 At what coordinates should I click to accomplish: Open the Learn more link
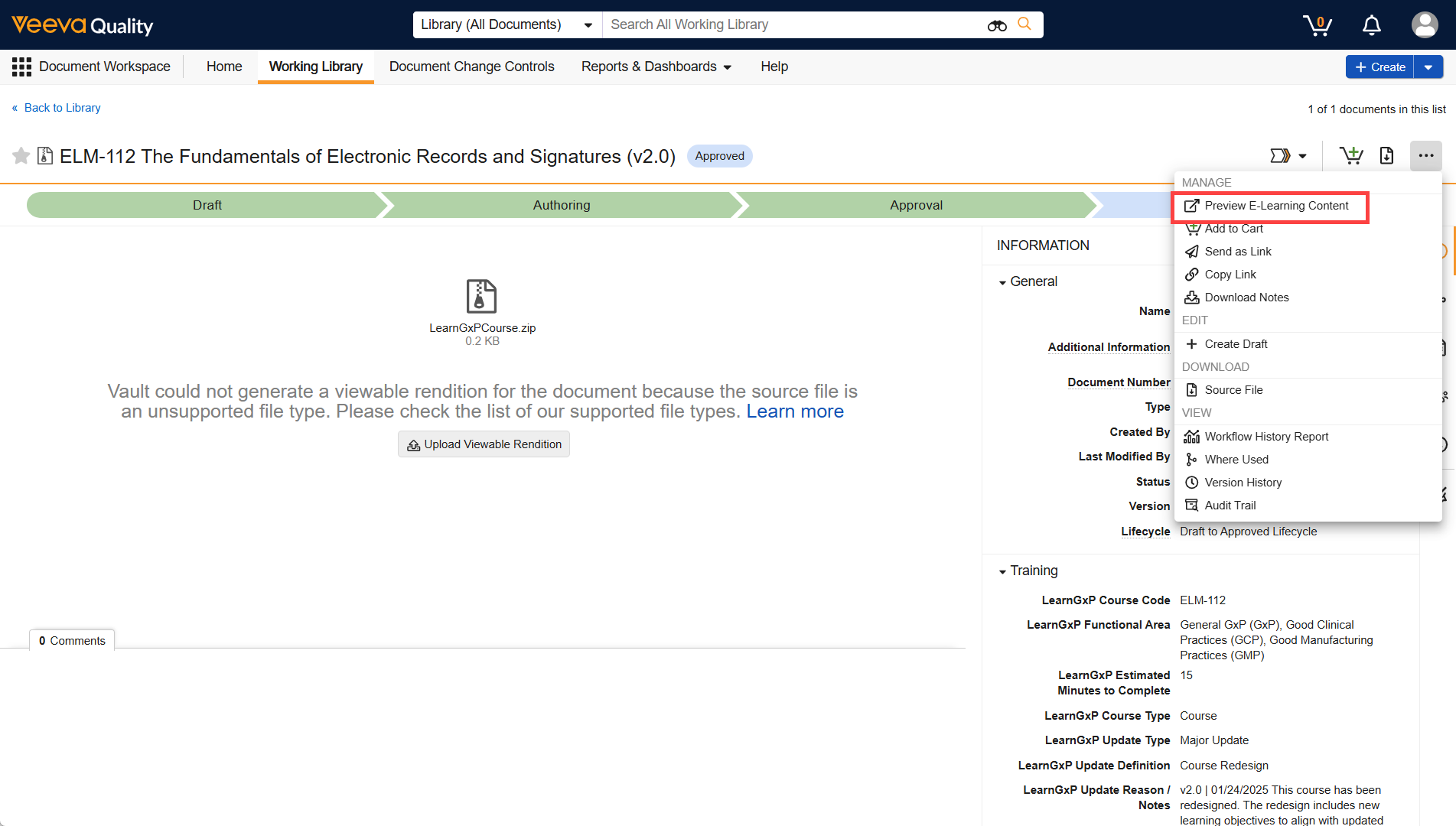[x=795, y=411]
